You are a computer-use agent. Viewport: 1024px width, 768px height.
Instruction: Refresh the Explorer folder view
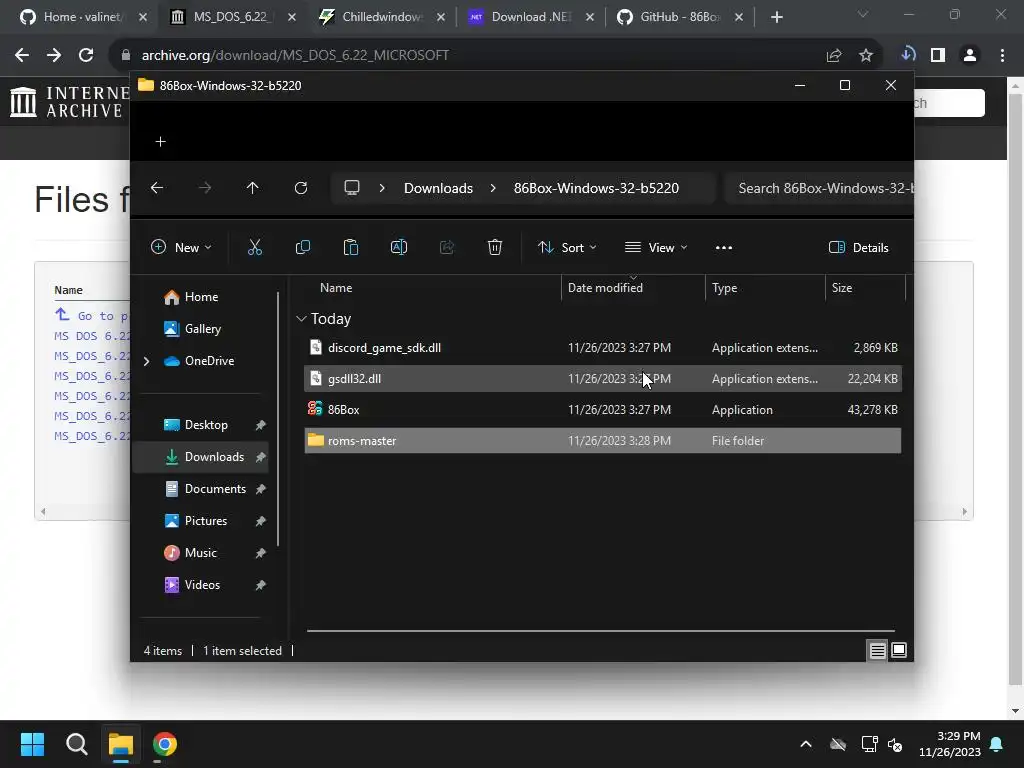300,188
